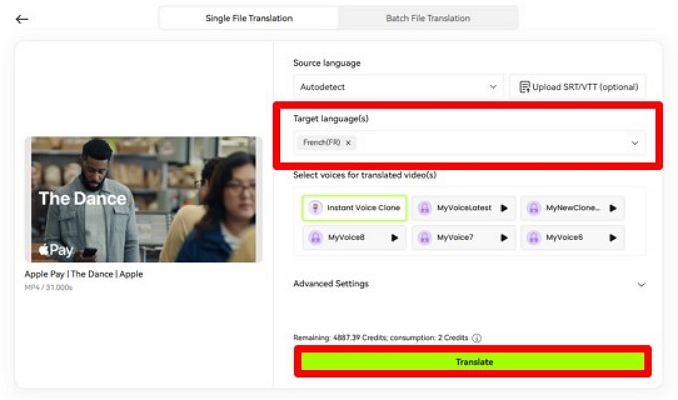
Task: Click the Instant Voice Clone microphone icon
Action: pos(315,208)
